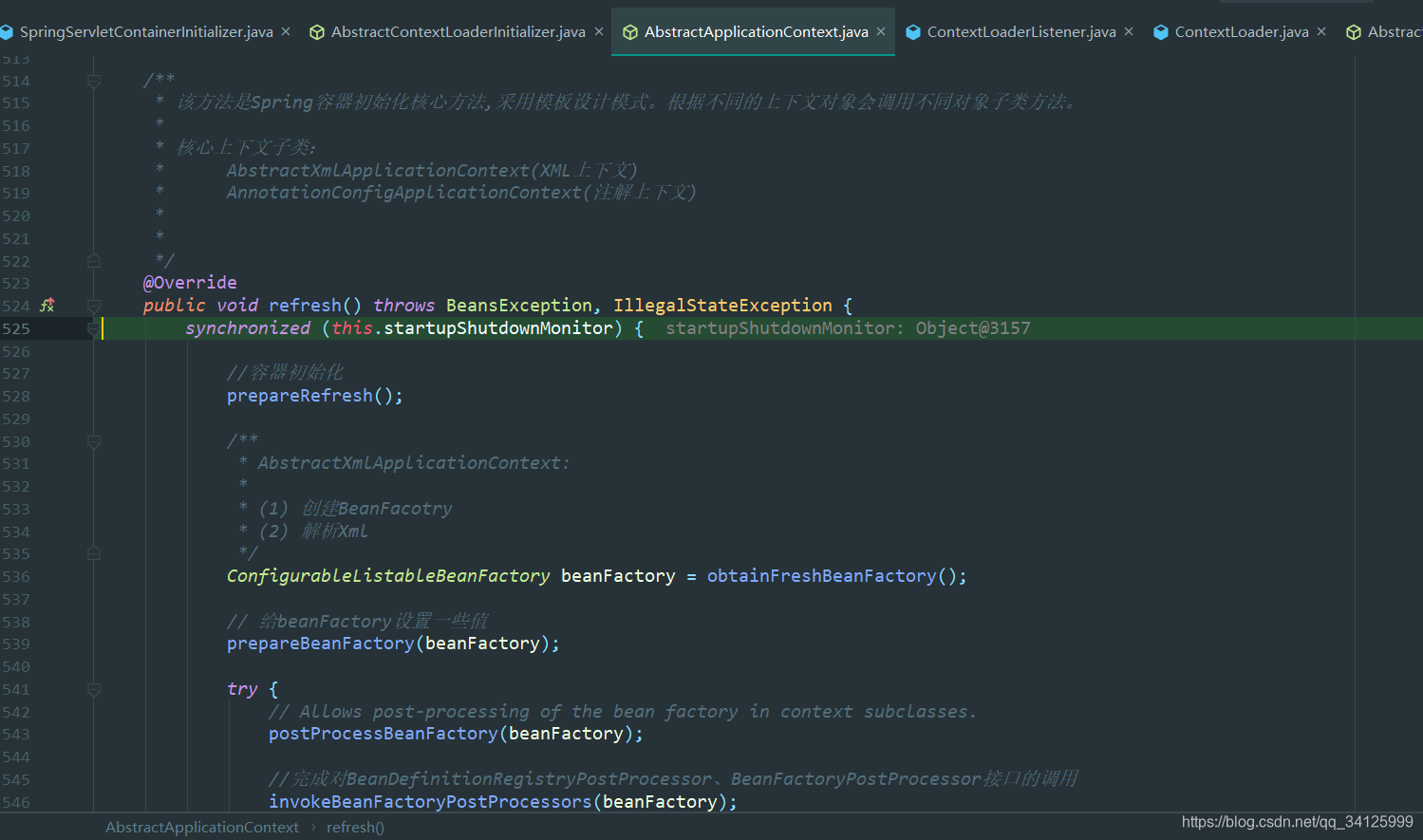The image size is (1423, 840).
Task: Close the SpringServletContainerInitializer.java tab
Action: point(286,32)
